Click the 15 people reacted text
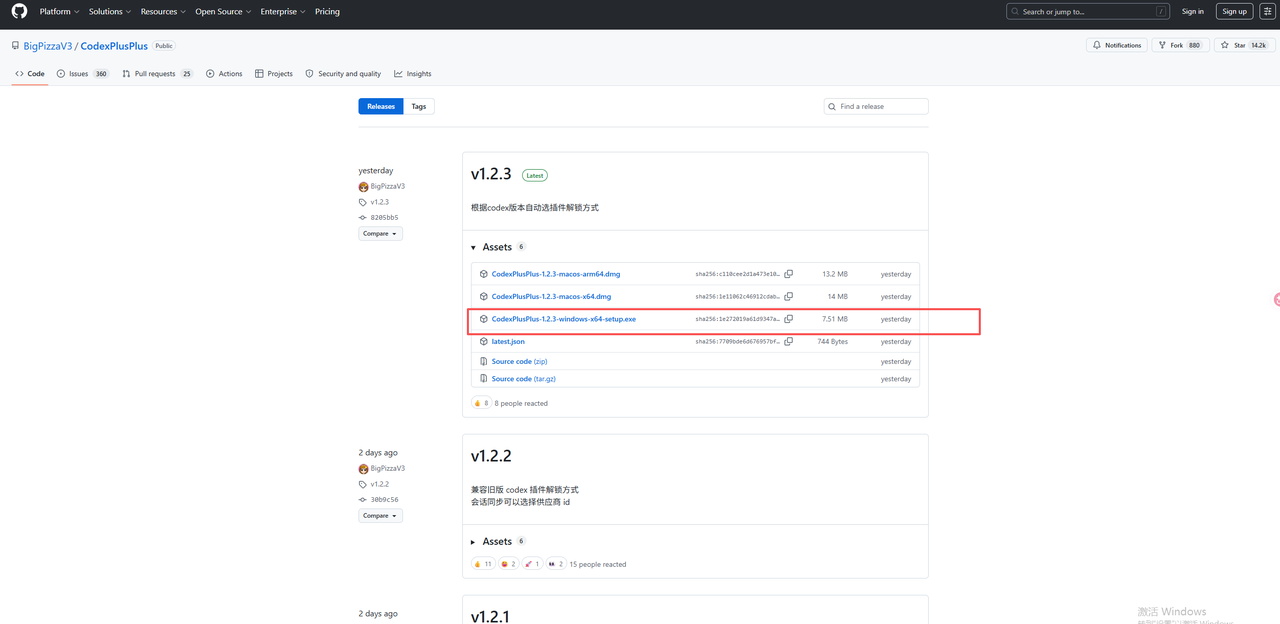Viewport: 1280px width, 624px height. [x=597, y=565]
